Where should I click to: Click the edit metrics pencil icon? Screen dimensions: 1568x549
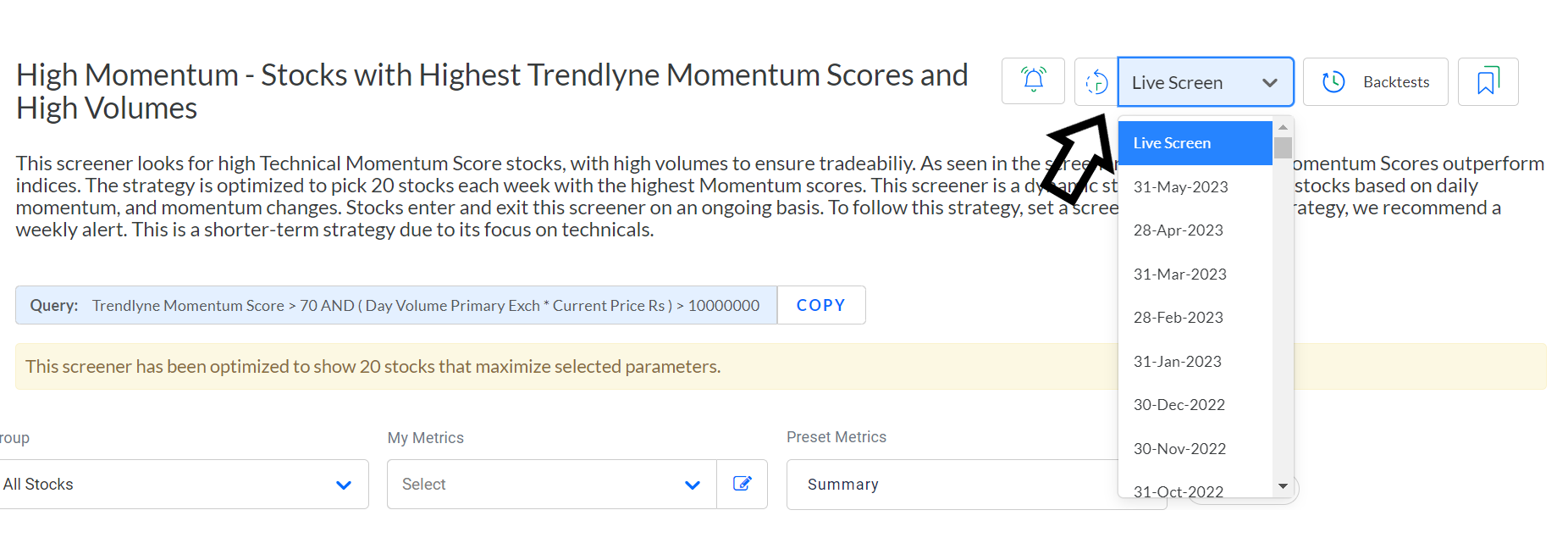click(x=743, y=484)
